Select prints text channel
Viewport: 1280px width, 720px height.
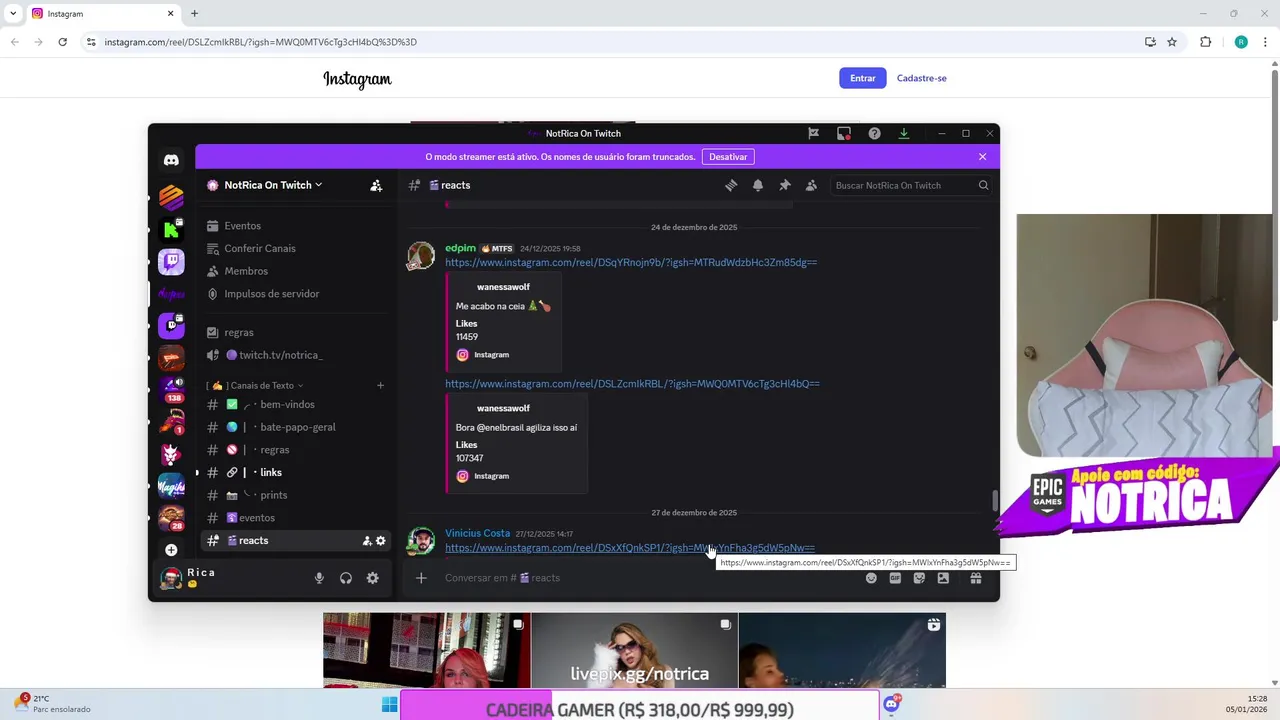point(296,495)
